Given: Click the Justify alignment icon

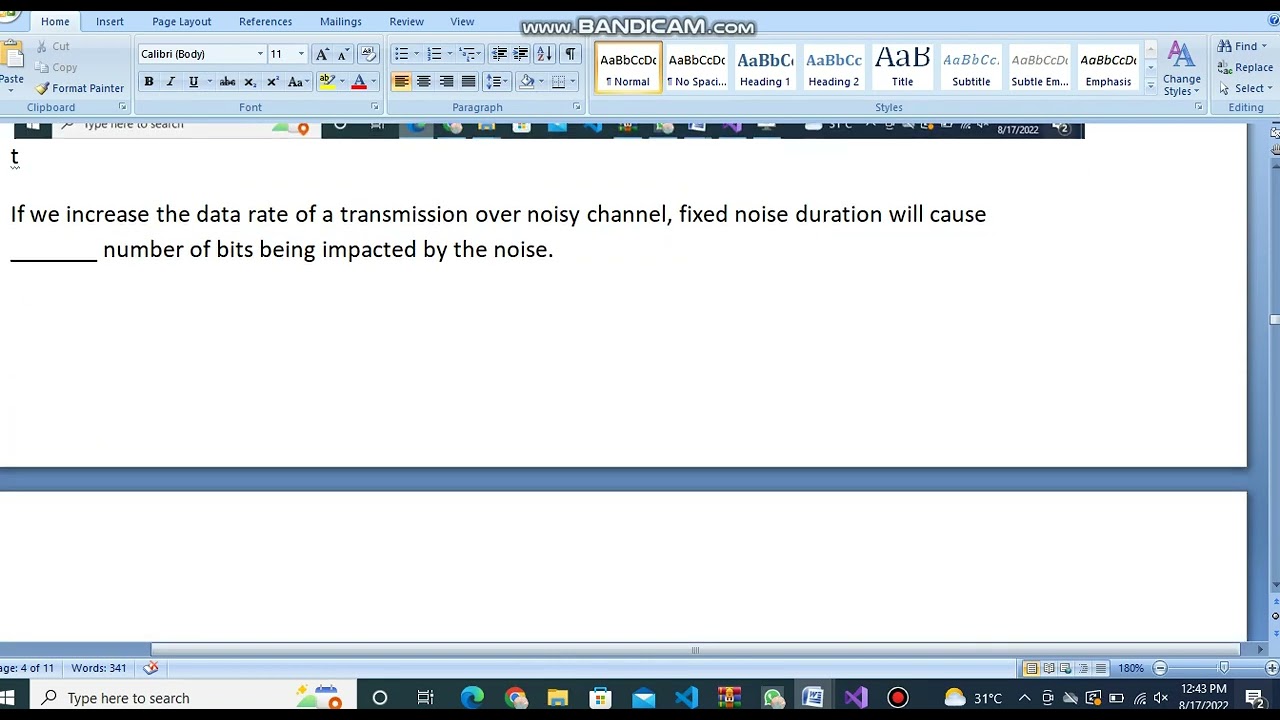Looking at the screenshot, I should point(468,82).
